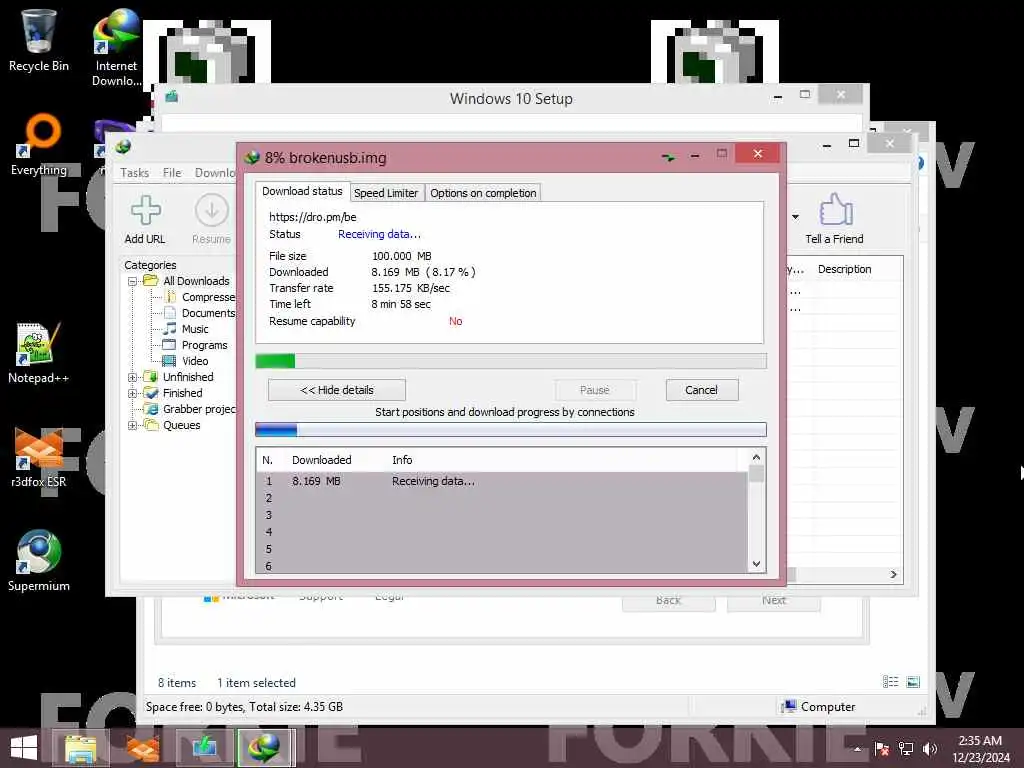Open the Windows Start button
This screenshot has width=1024, height=768.
pyautogui.click(x=24, y=747)
